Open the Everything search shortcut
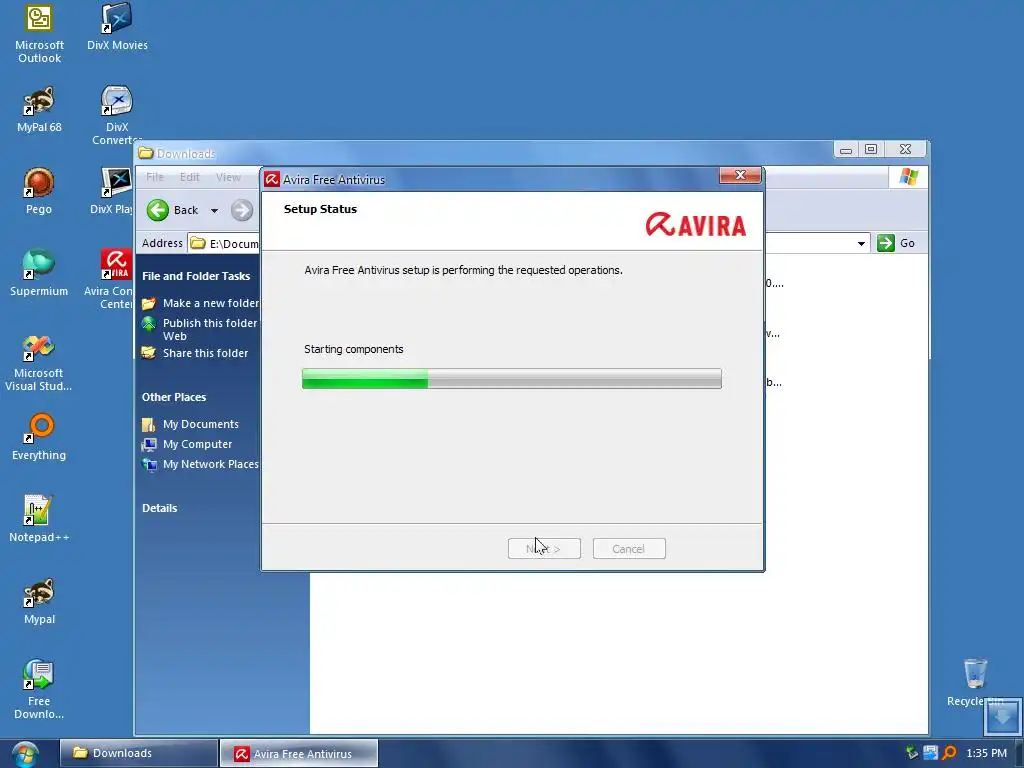 pos(39,437)
